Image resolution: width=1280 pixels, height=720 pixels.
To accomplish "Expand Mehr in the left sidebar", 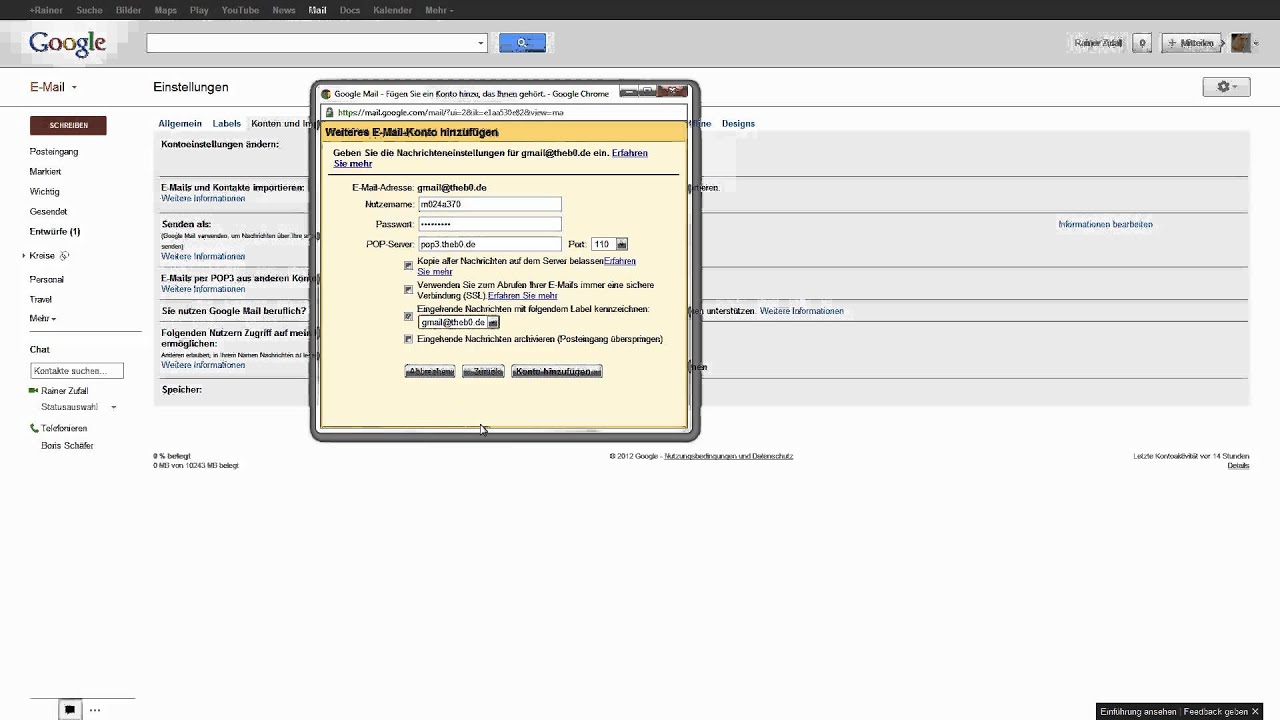I will coord(43,319).
